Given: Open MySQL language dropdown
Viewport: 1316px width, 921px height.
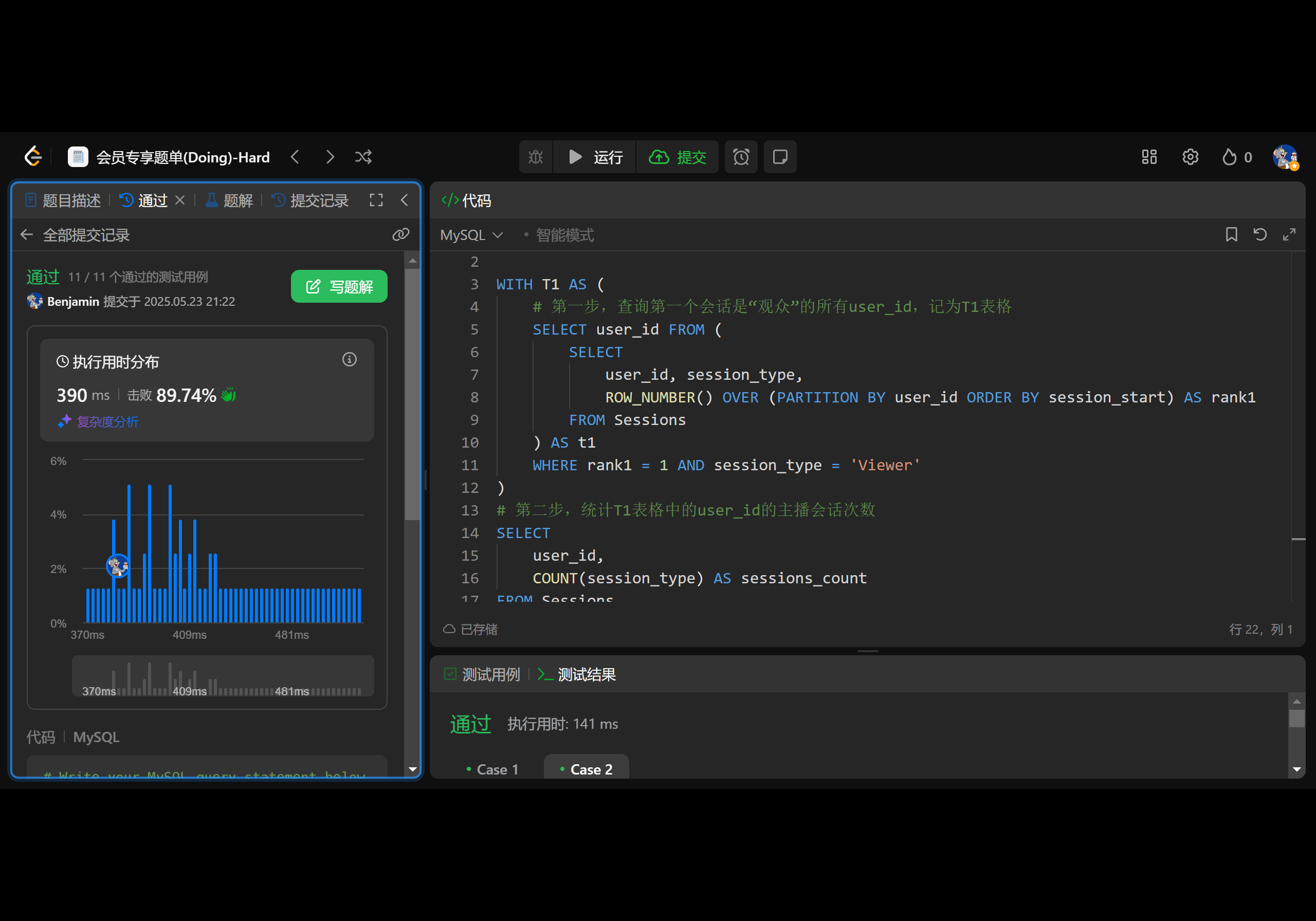Looking at the screenshot, I should (x=471, y=235).
